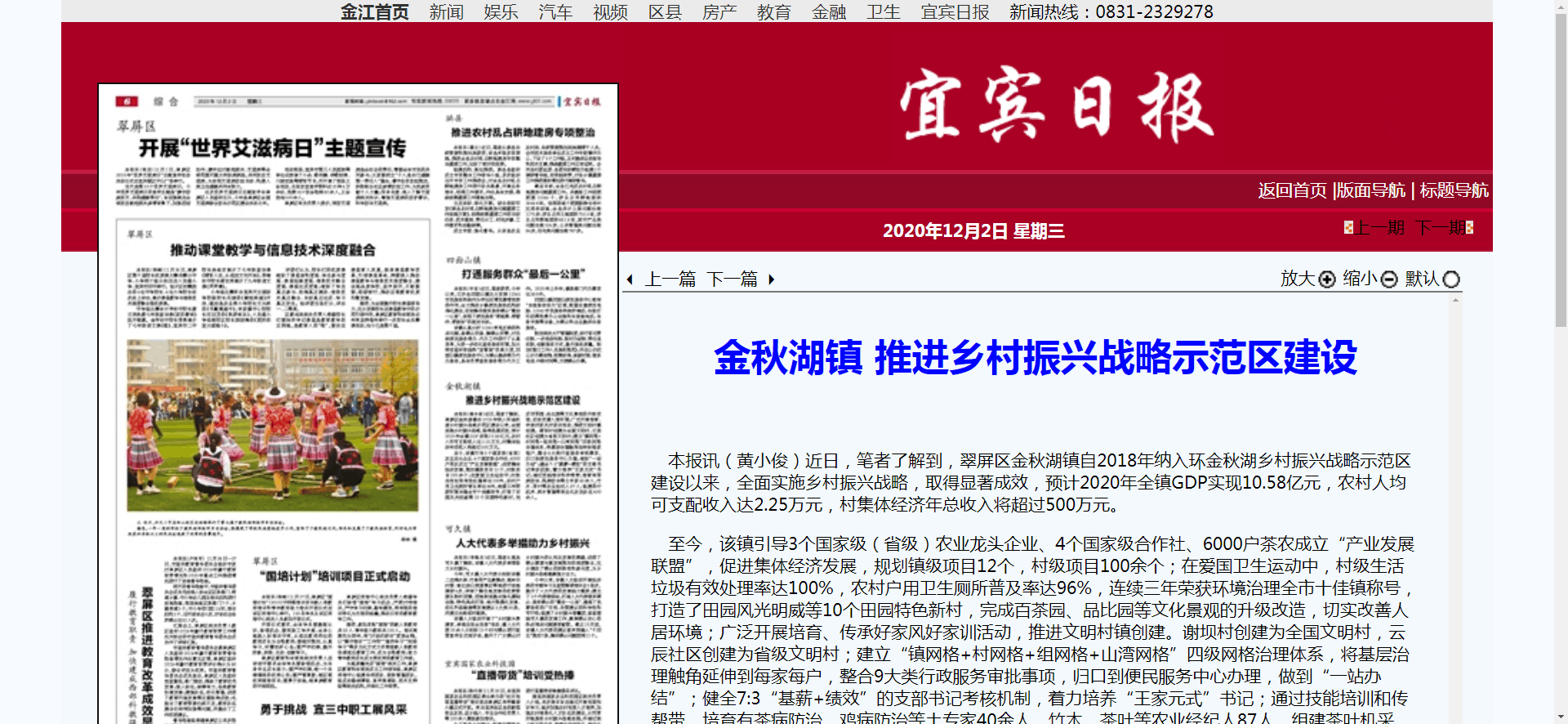The width and height of the screenshot is (1568, 724).
Task: Click the right arrow after 下一篇
Action: point(771,279)
